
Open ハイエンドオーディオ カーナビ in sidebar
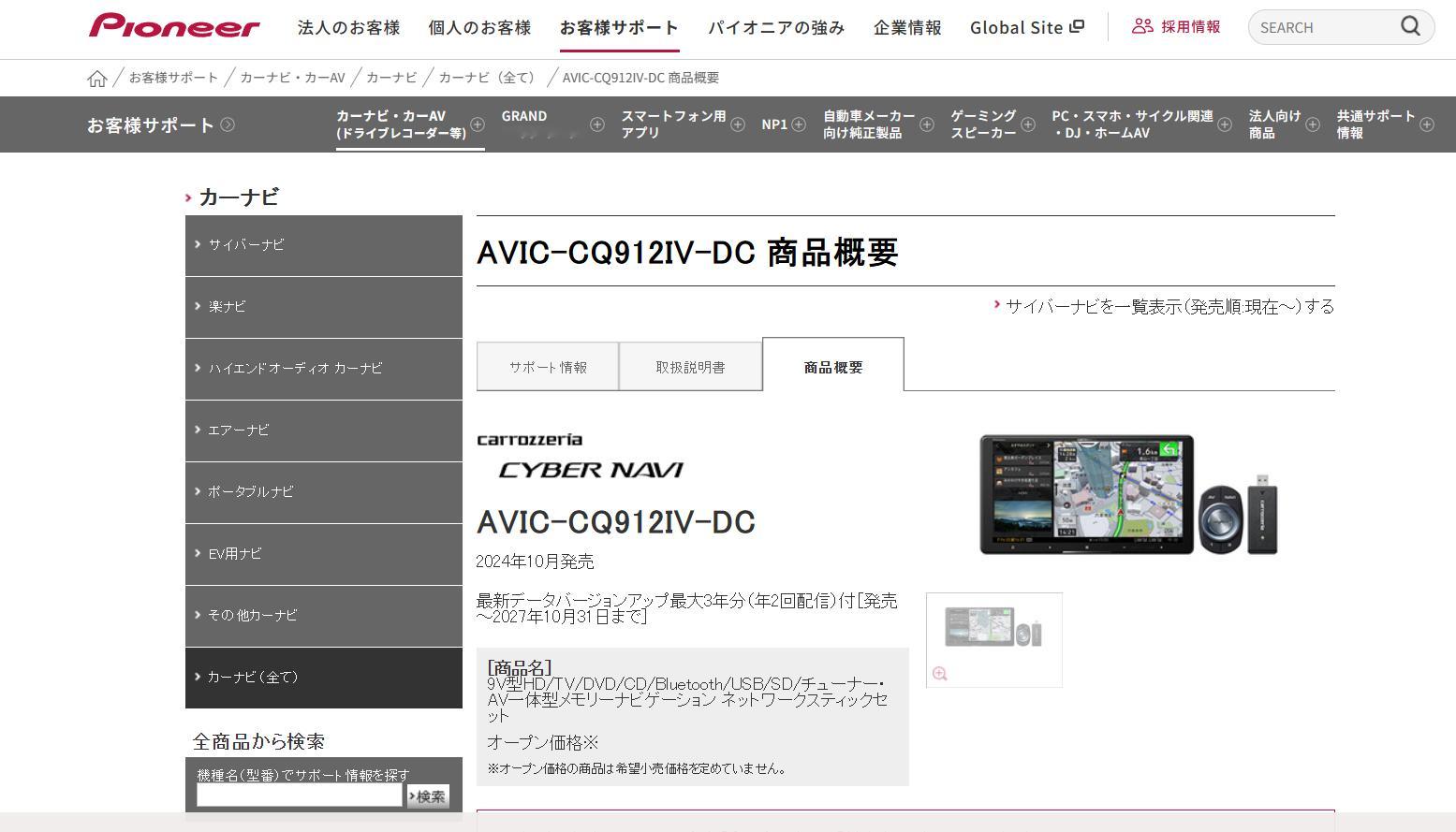pos(324,369)
